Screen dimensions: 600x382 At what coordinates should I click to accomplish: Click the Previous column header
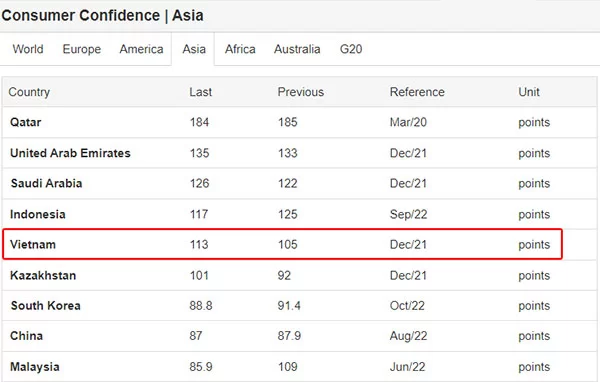tap(301, 92)
